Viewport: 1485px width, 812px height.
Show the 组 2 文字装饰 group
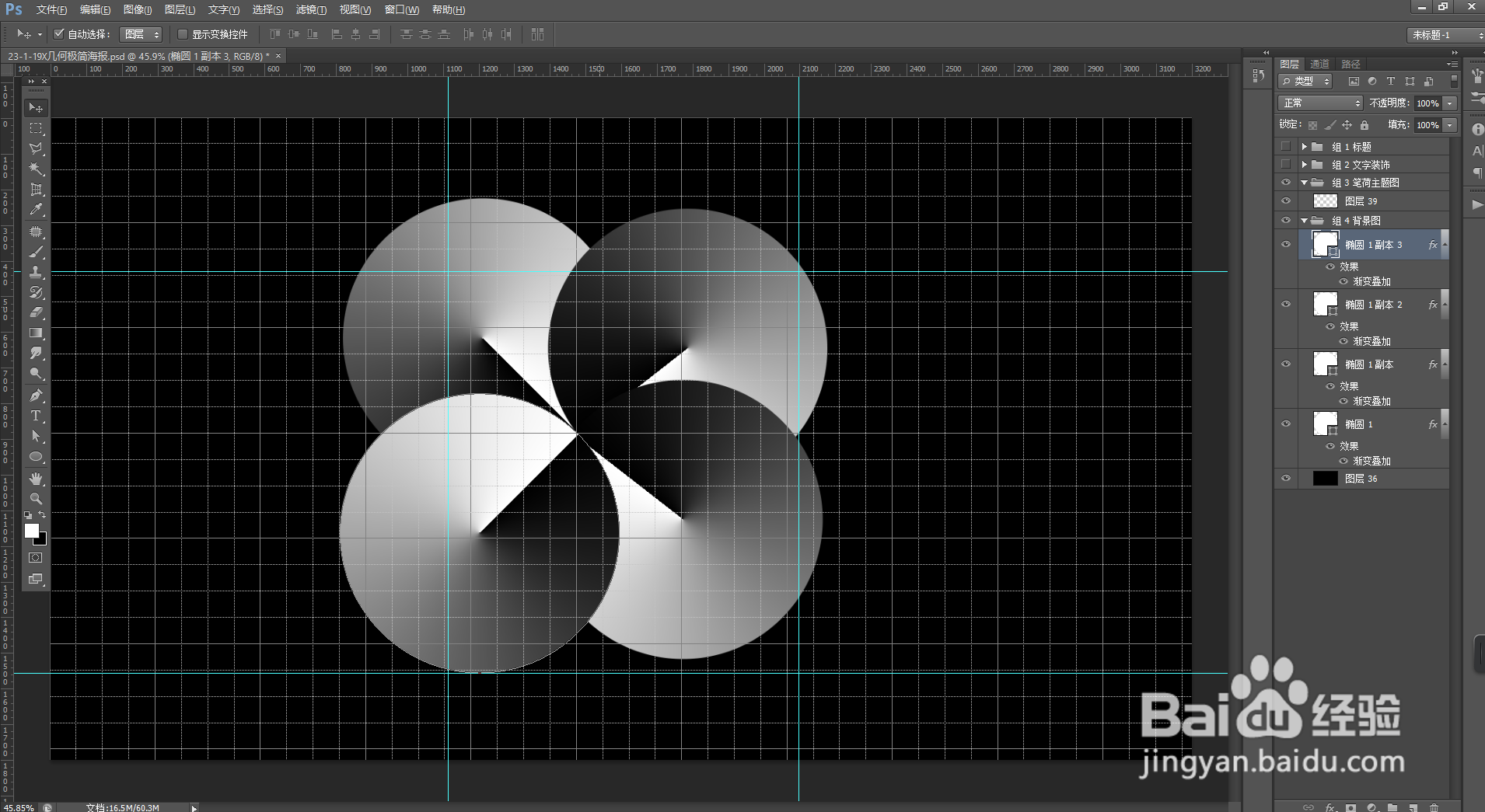(x=1286, y=164)
